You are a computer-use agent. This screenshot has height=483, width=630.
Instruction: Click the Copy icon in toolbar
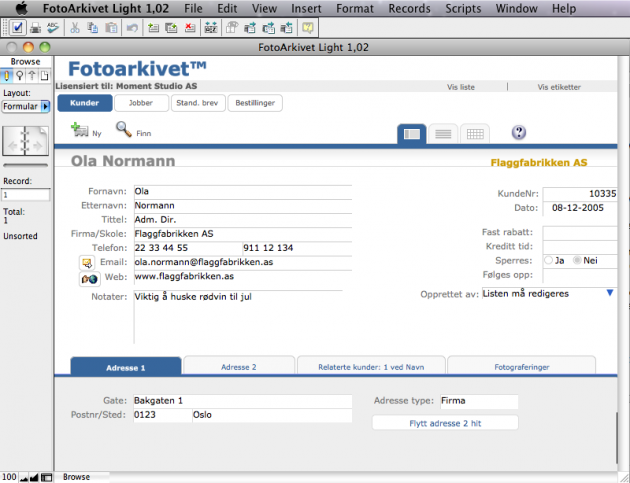point(93,28)
